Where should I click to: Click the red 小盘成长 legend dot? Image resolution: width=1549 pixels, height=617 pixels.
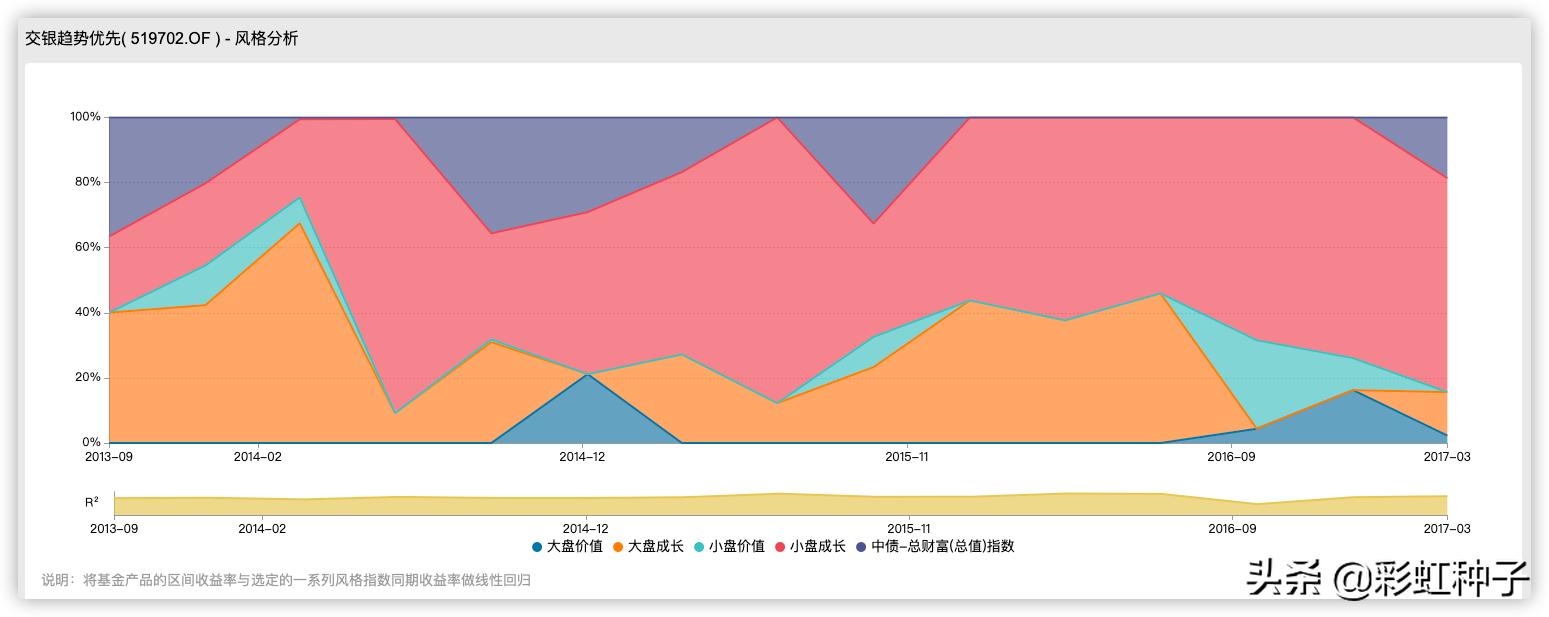[x=780, y=547]
